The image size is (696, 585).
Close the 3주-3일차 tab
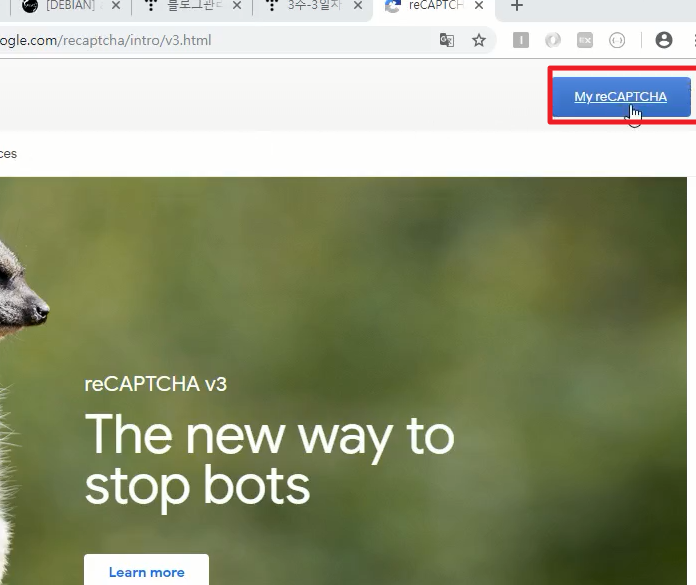coord(358,6)
